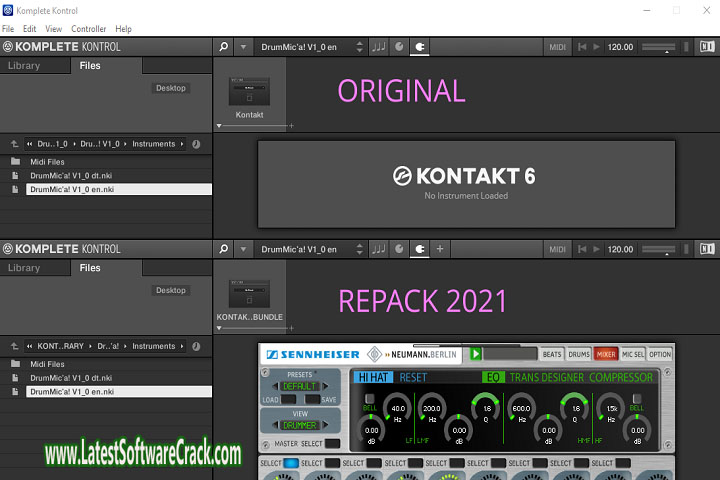This screenshot has width=720, height=480.
Task: Click the NI logo in the REPACK 2021 instance header
Action: pos(707,249)
